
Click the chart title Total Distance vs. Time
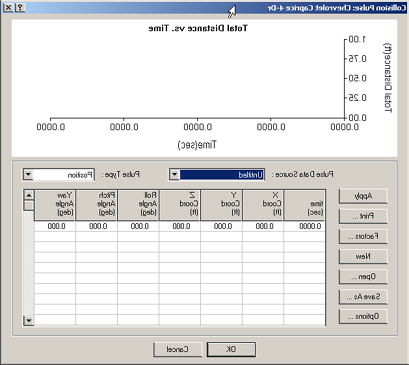pos(198,28)
